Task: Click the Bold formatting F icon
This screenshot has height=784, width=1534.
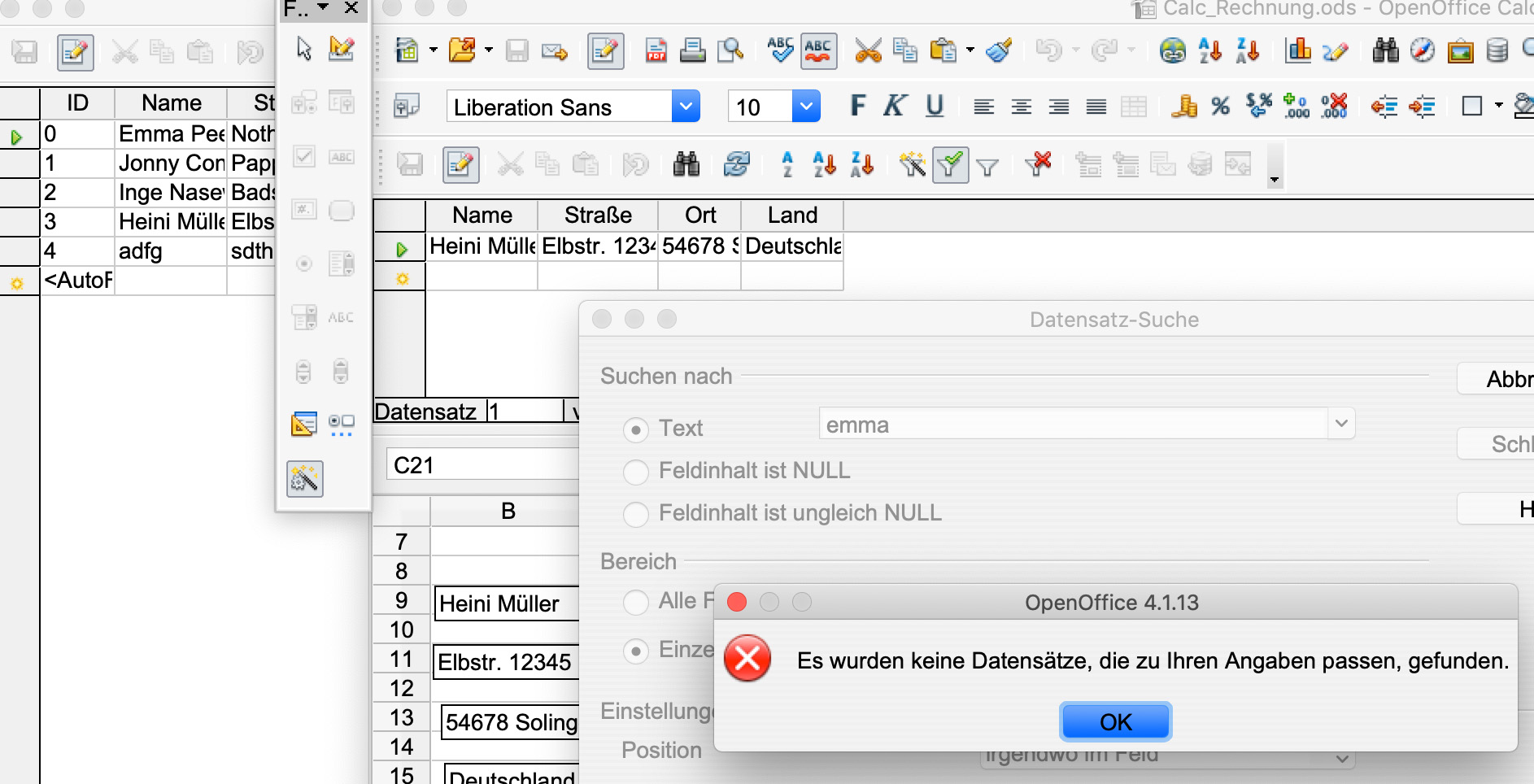Action: [x=857, y=107]
